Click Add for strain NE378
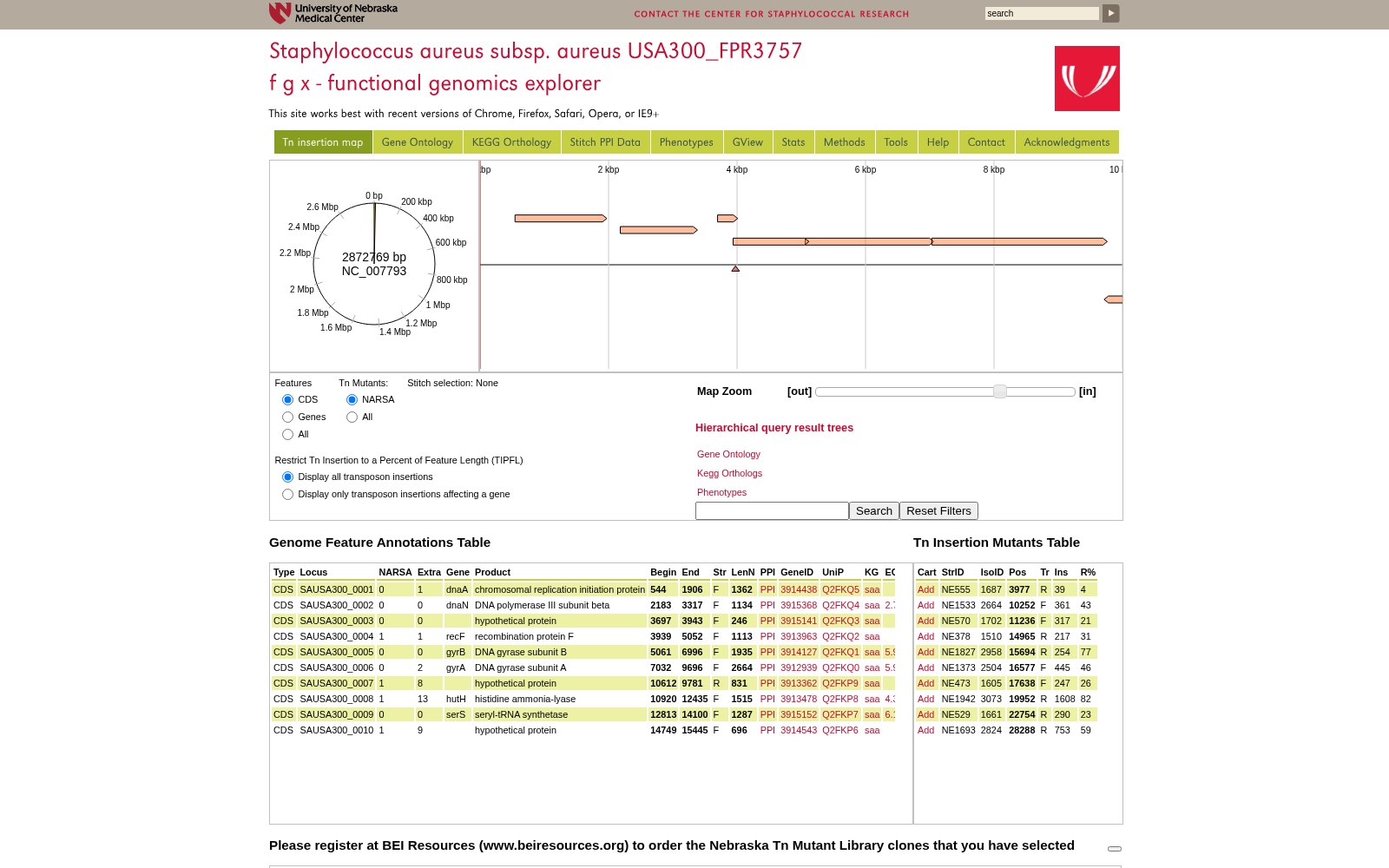1389x868 pixels. tap(926, 636)
